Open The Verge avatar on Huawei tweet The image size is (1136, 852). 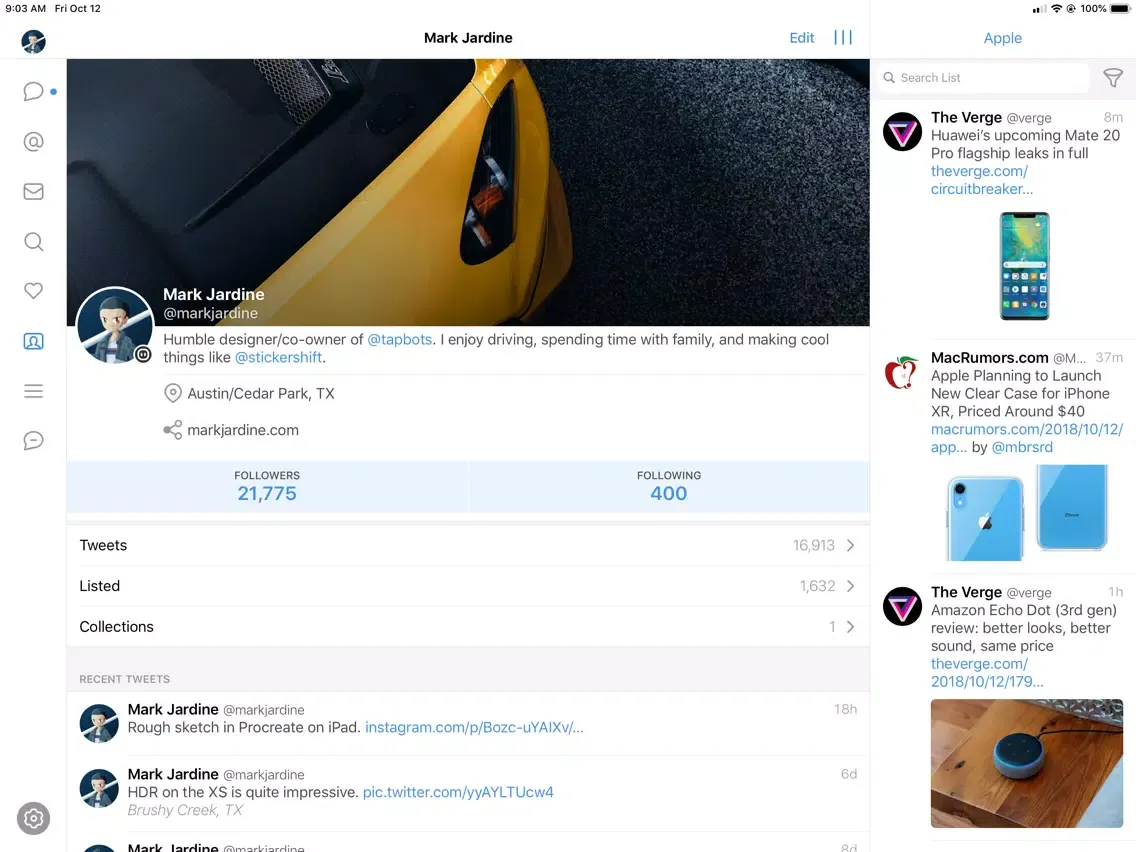tap(902, 131)
